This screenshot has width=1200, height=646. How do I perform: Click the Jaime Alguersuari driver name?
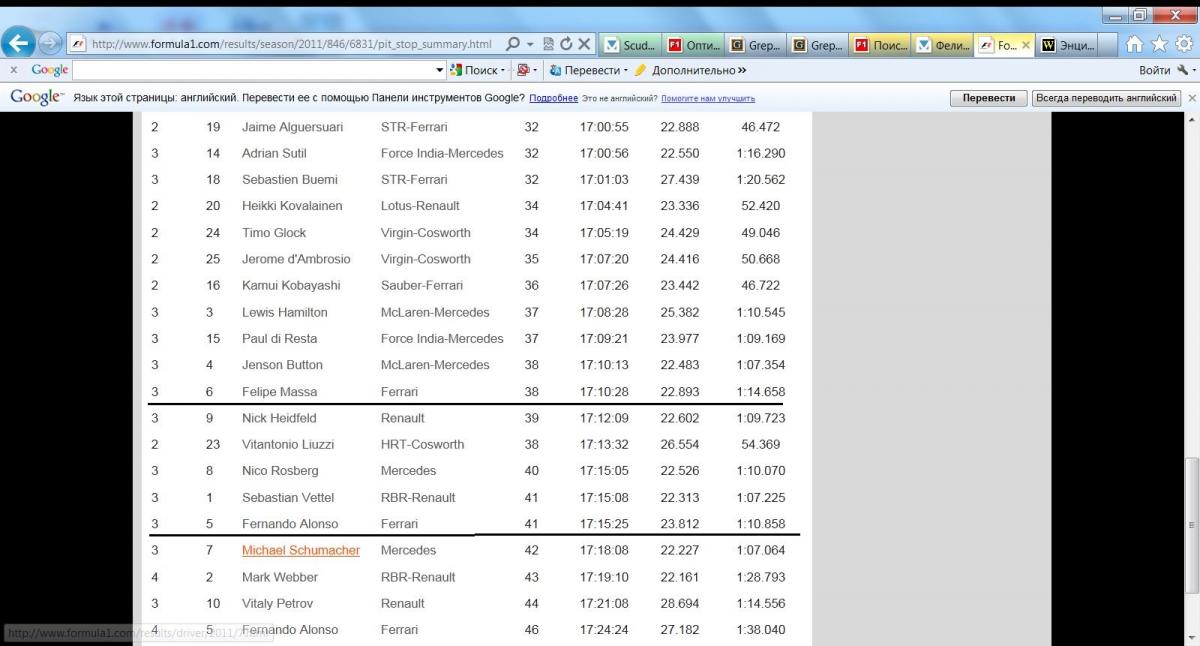tap(293, 127)
